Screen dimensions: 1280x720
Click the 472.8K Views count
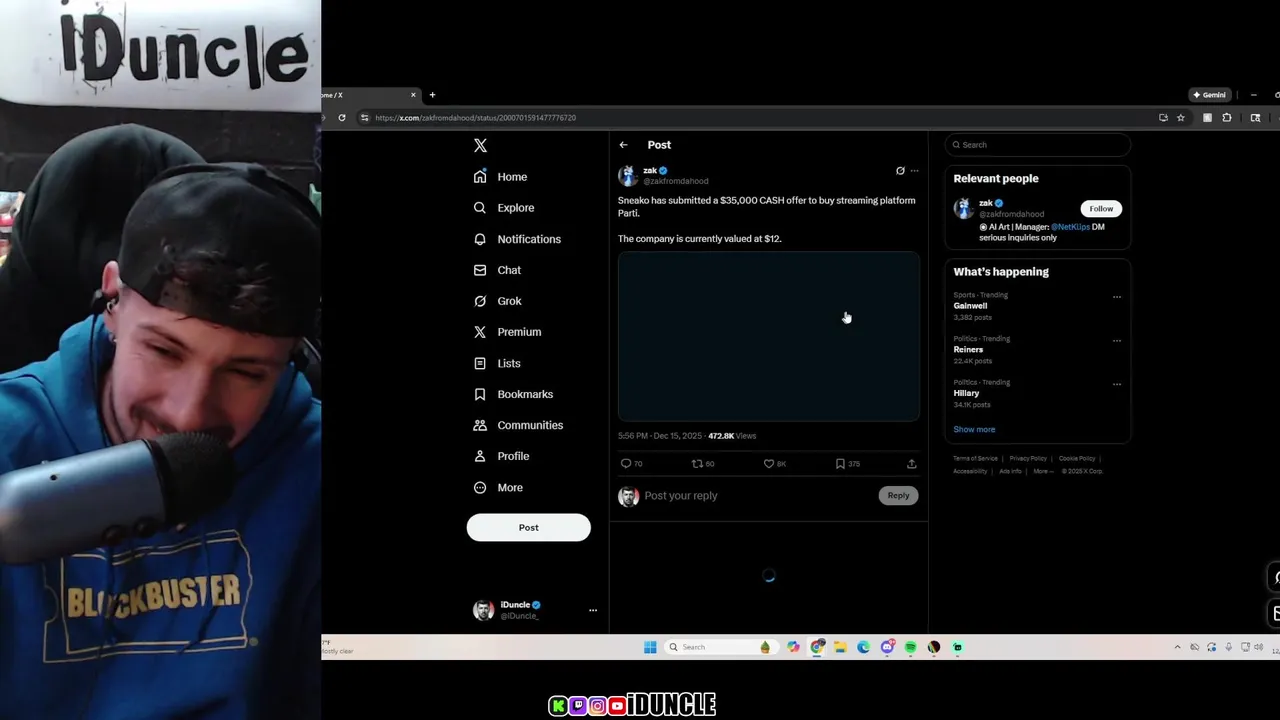pyautogui.click(x=732, y=436)
